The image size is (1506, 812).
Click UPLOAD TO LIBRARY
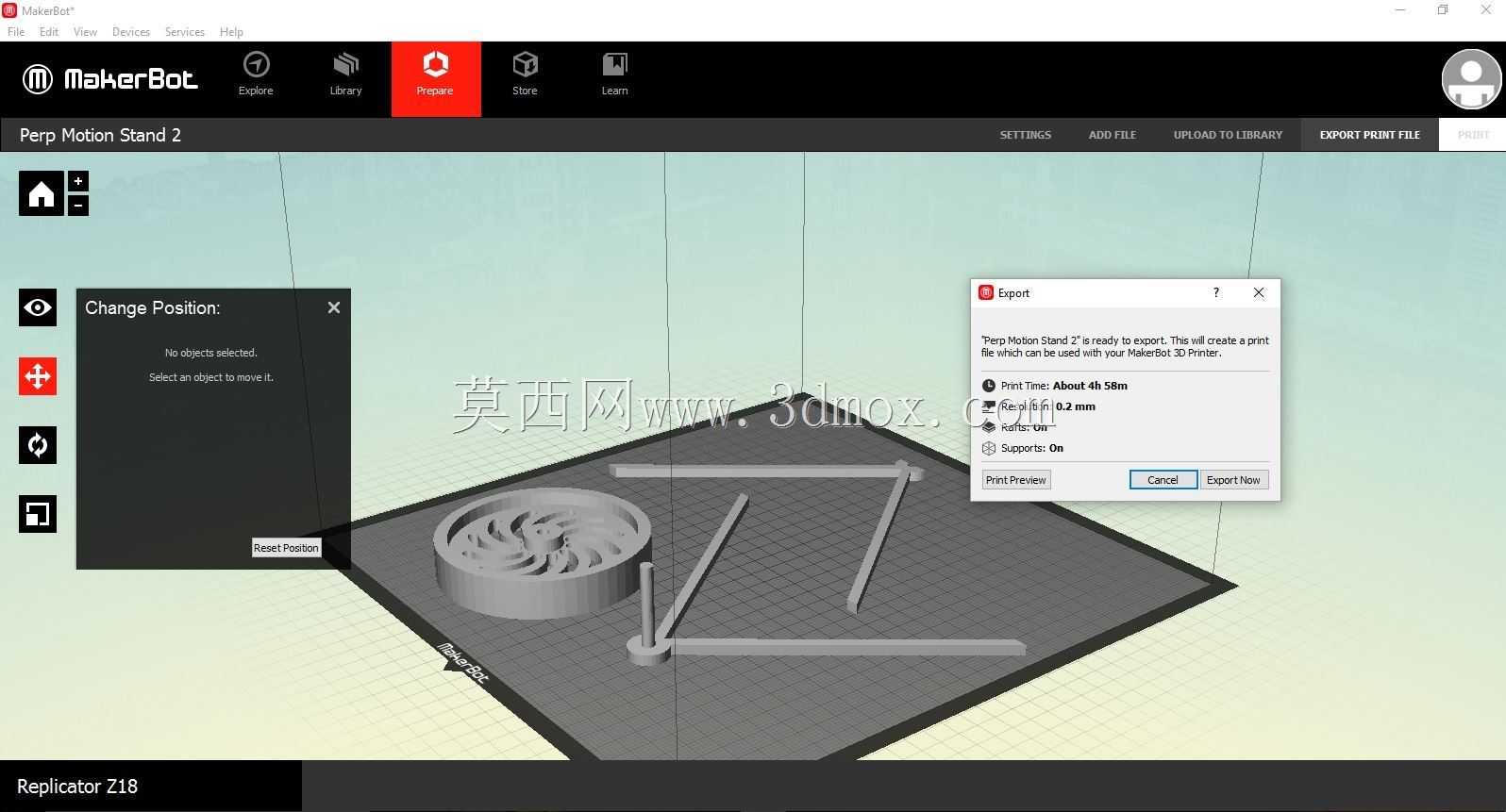coord(1228,135)
